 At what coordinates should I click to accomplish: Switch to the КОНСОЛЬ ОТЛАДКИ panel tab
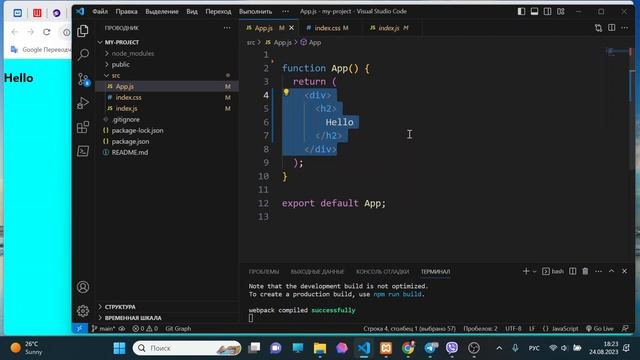[382, 271]
